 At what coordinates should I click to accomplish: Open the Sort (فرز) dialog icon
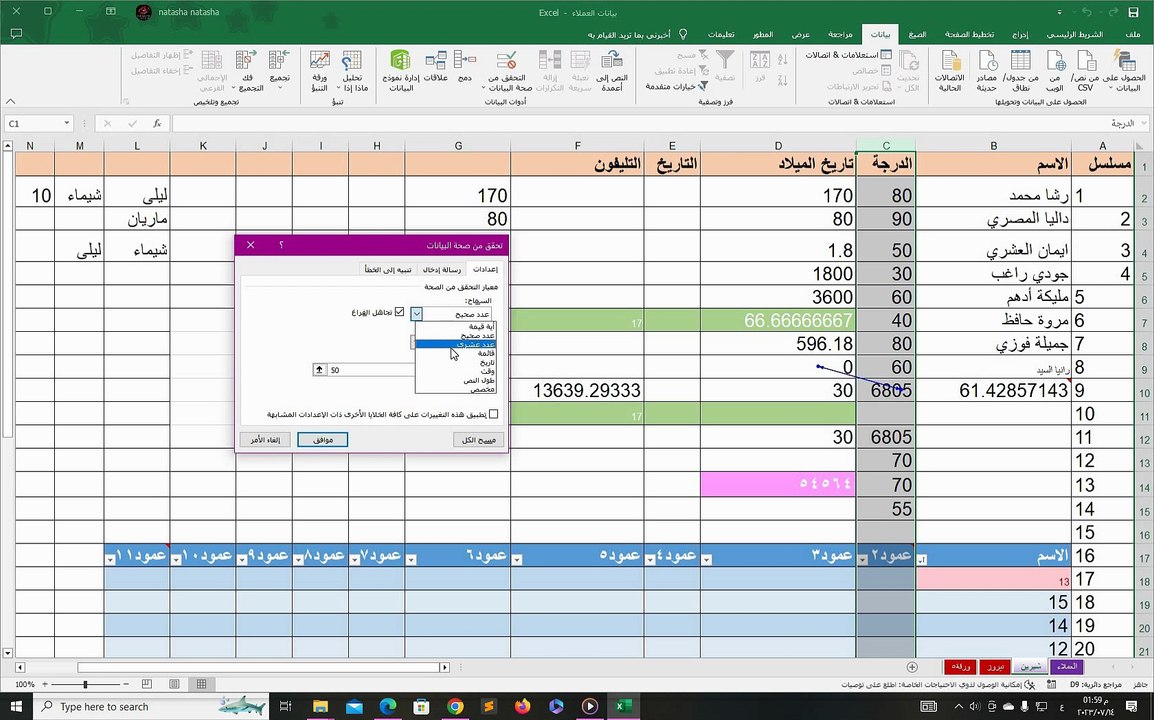pyautogui.click(x=760, y=65)
